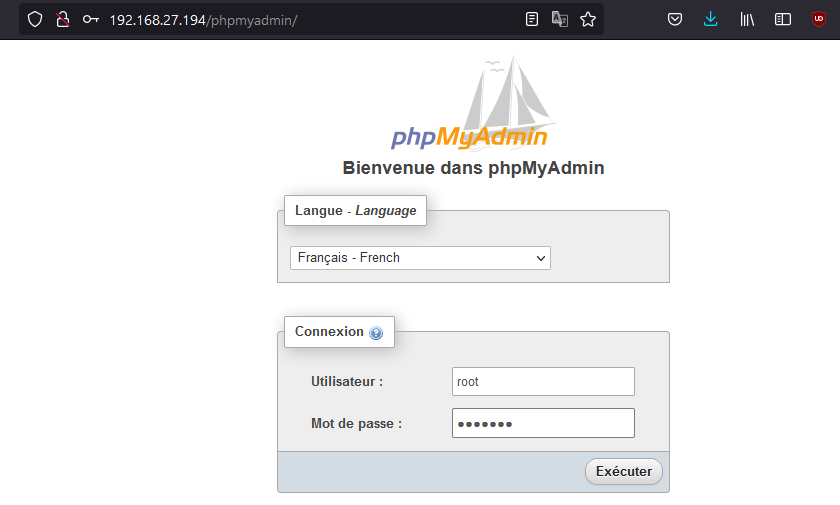Toggle reader view in the address bar
Image resolution: width=840 pixels, height=505 pixels.
[x=531, y=20]
